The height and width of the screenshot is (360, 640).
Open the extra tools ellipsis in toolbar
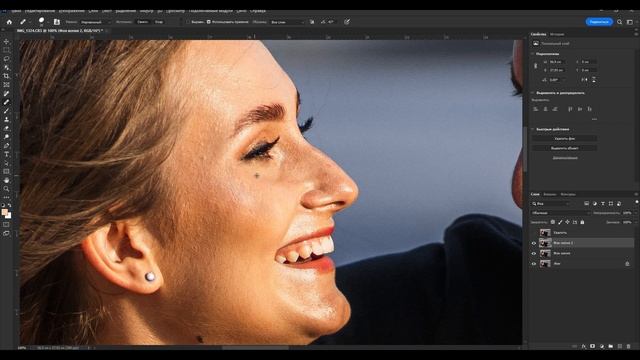point(6,197)
